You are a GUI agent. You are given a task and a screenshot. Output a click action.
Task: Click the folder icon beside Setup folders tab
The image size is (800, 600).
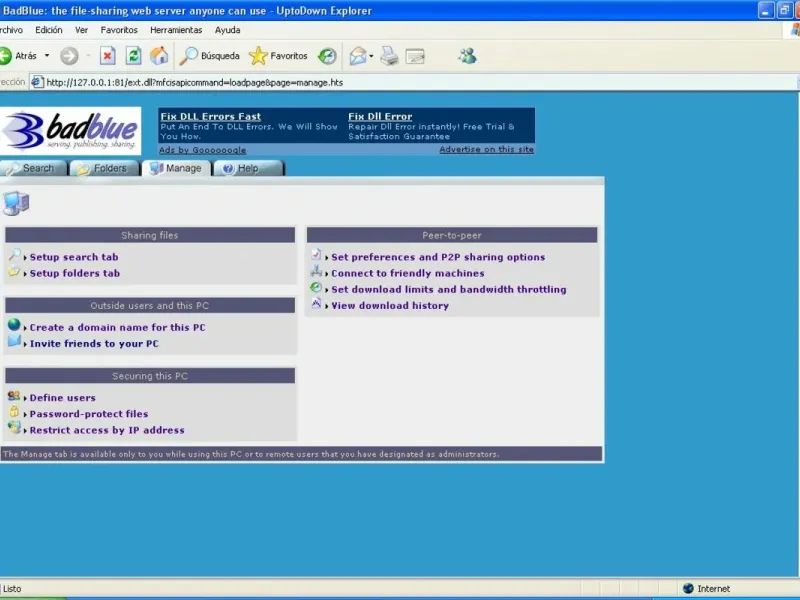[14, 271]
